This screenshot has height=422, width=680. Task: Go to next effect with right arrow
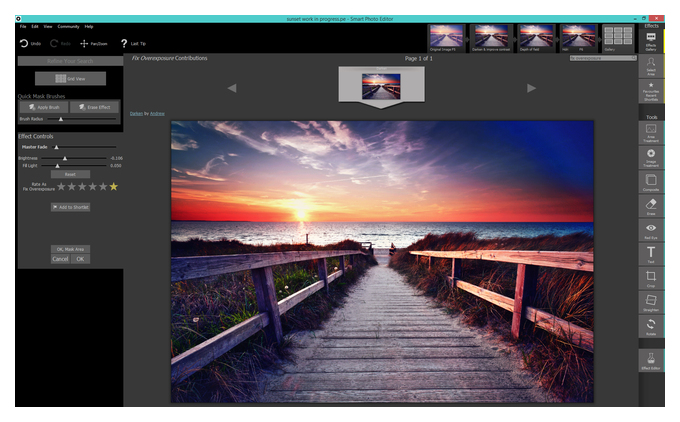pos(531,88)
